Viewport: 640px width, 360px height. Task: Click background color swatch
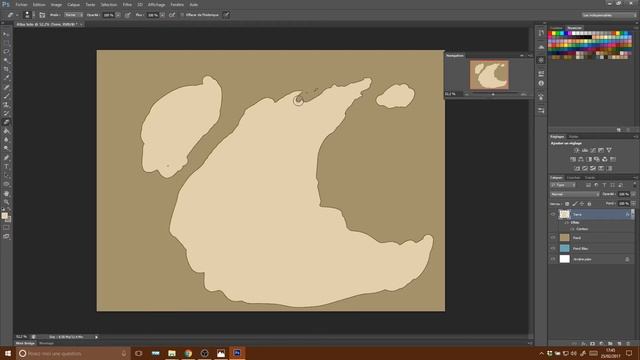[x=9, y=220]
